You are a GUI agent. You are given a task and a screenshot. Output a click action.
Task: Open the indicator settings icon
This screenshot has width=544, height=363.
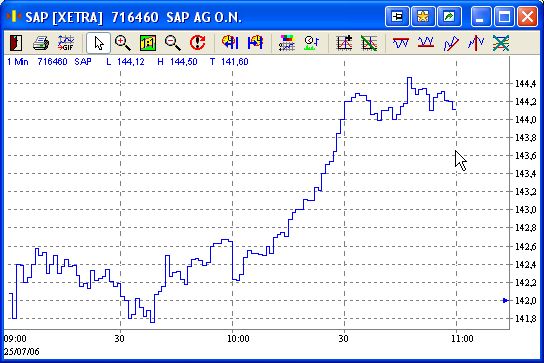click(x=312, y=43)
